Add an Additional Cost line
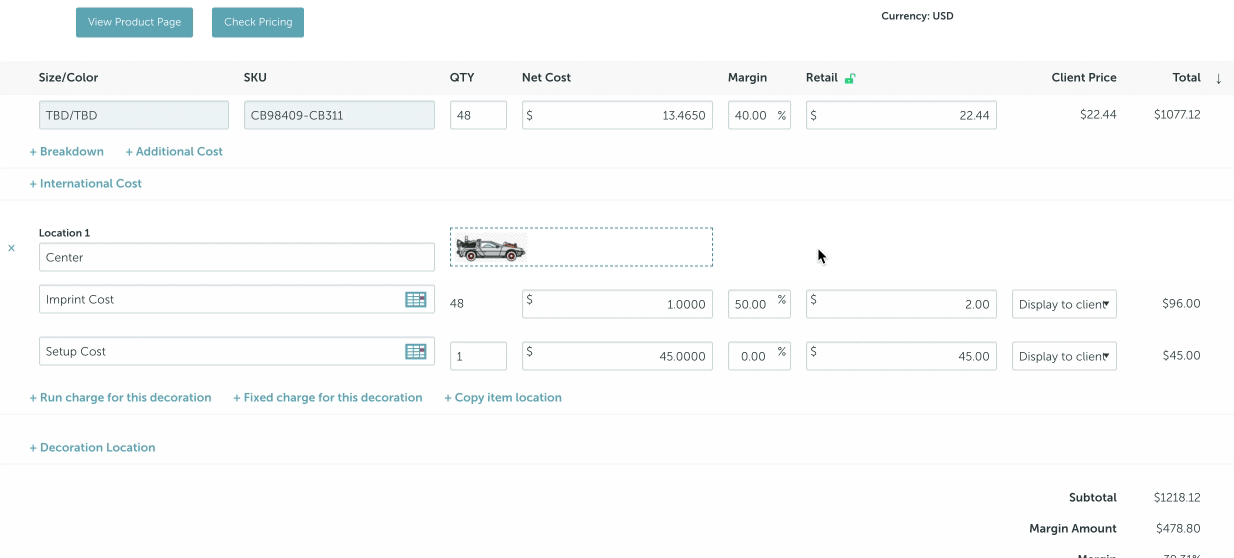This screenshot has width=1234, height=558. (174, 151)
